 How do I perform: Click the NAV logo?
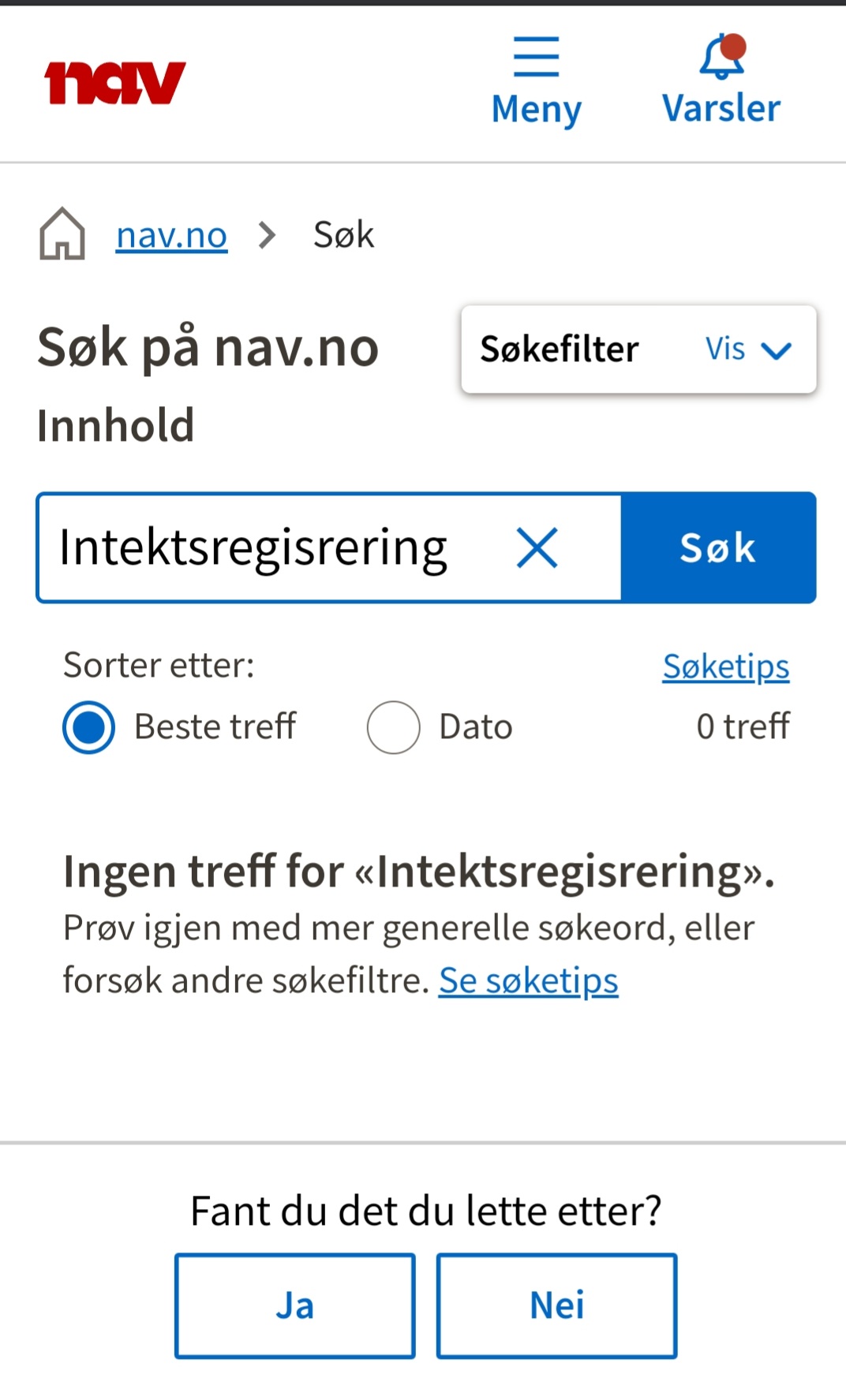click(x=115, y=83)
